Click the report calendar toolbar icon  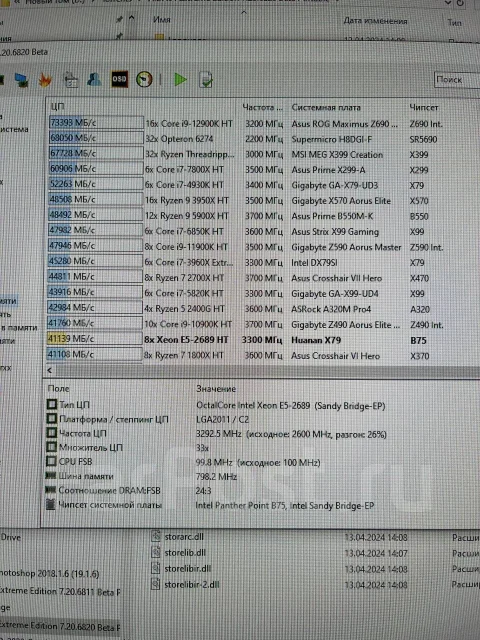pyautogui.click(x=71, y=80)
